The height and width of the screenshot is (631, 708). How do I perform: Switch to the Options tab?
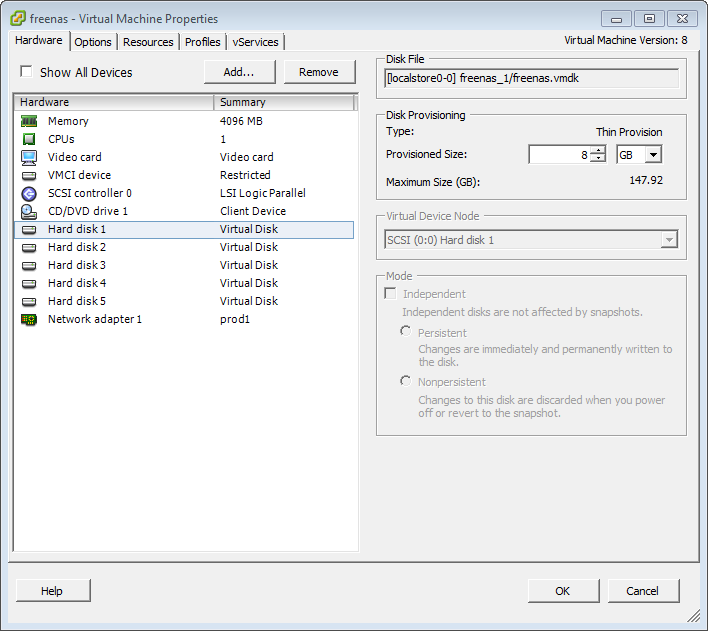tap(93, 42)
